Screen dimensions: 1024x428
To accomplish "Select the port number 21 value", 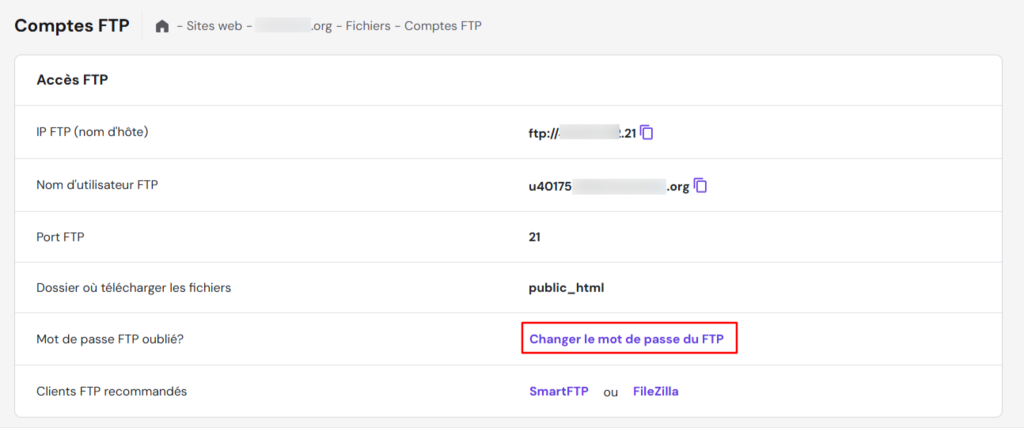I will [x=535, y=237].
